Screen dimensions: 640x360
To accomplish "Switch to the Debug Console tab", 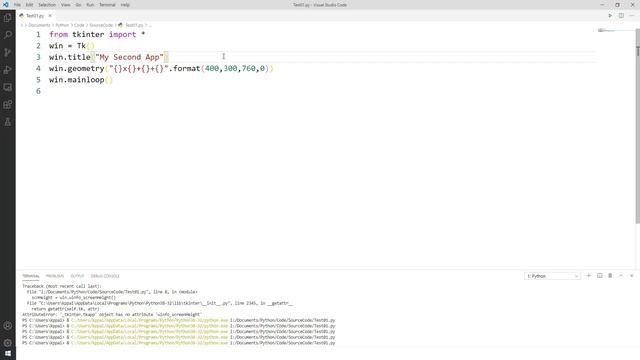I will coord(105,276).
